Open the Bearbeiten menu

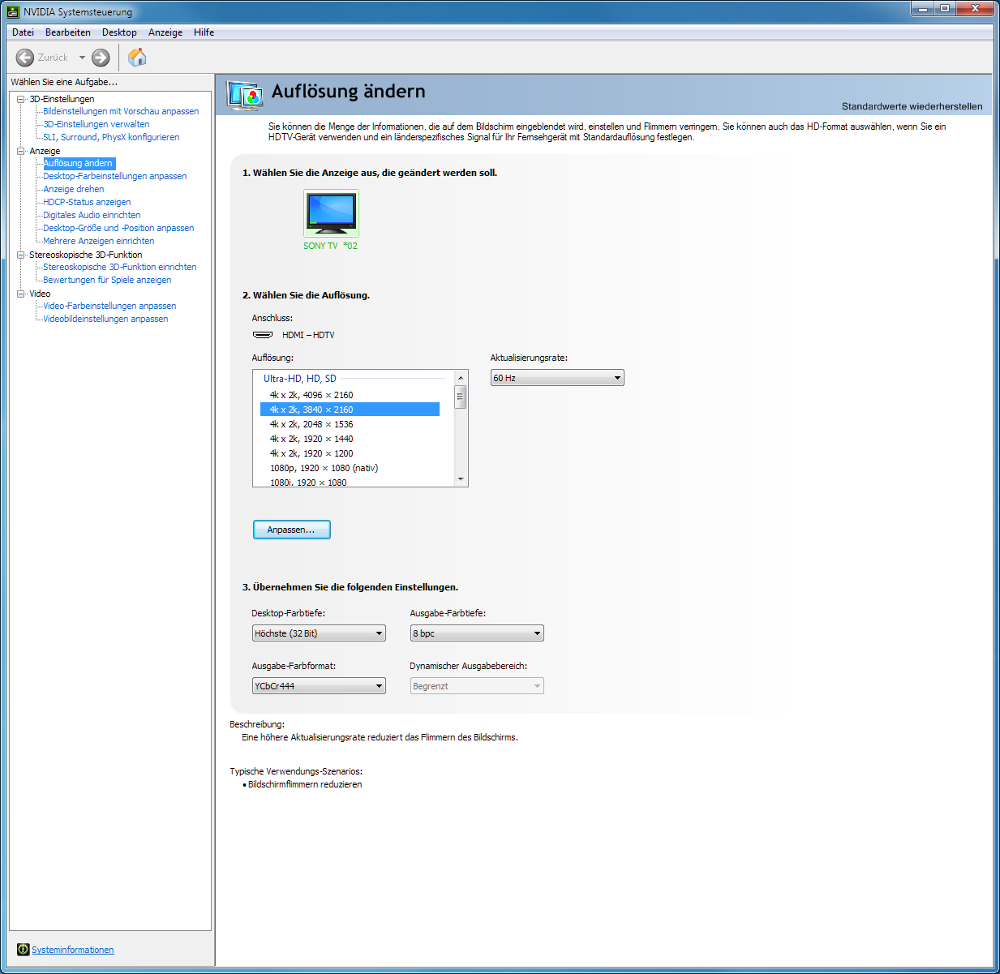pos(68,33)
